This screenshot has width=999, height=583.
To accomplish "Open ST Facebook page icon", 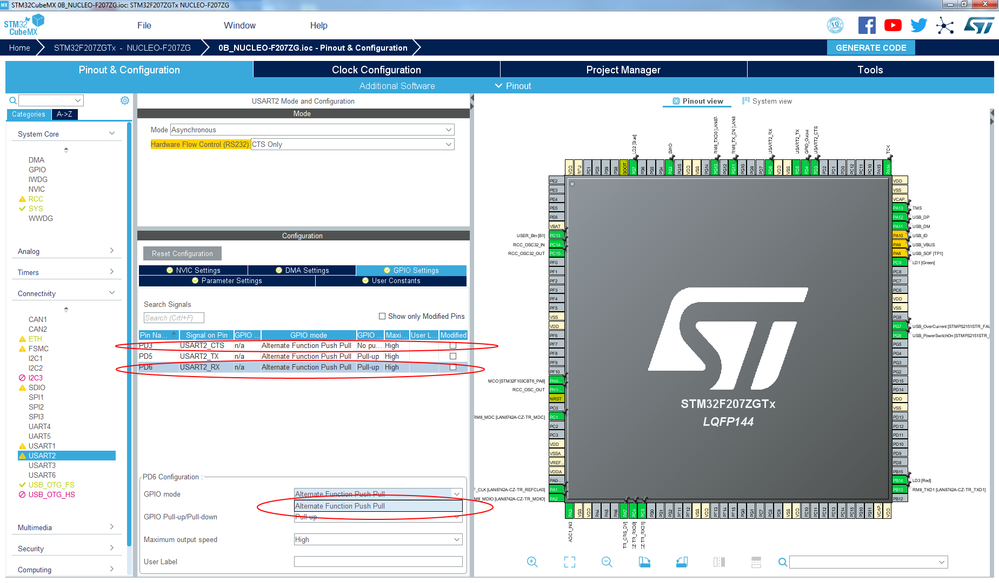I will [x=866, y=25].
